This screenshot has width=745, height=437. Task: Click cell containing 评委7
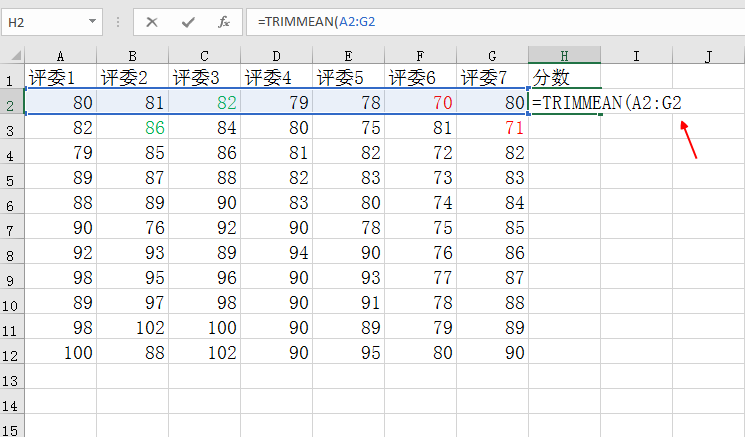[492, 76]
